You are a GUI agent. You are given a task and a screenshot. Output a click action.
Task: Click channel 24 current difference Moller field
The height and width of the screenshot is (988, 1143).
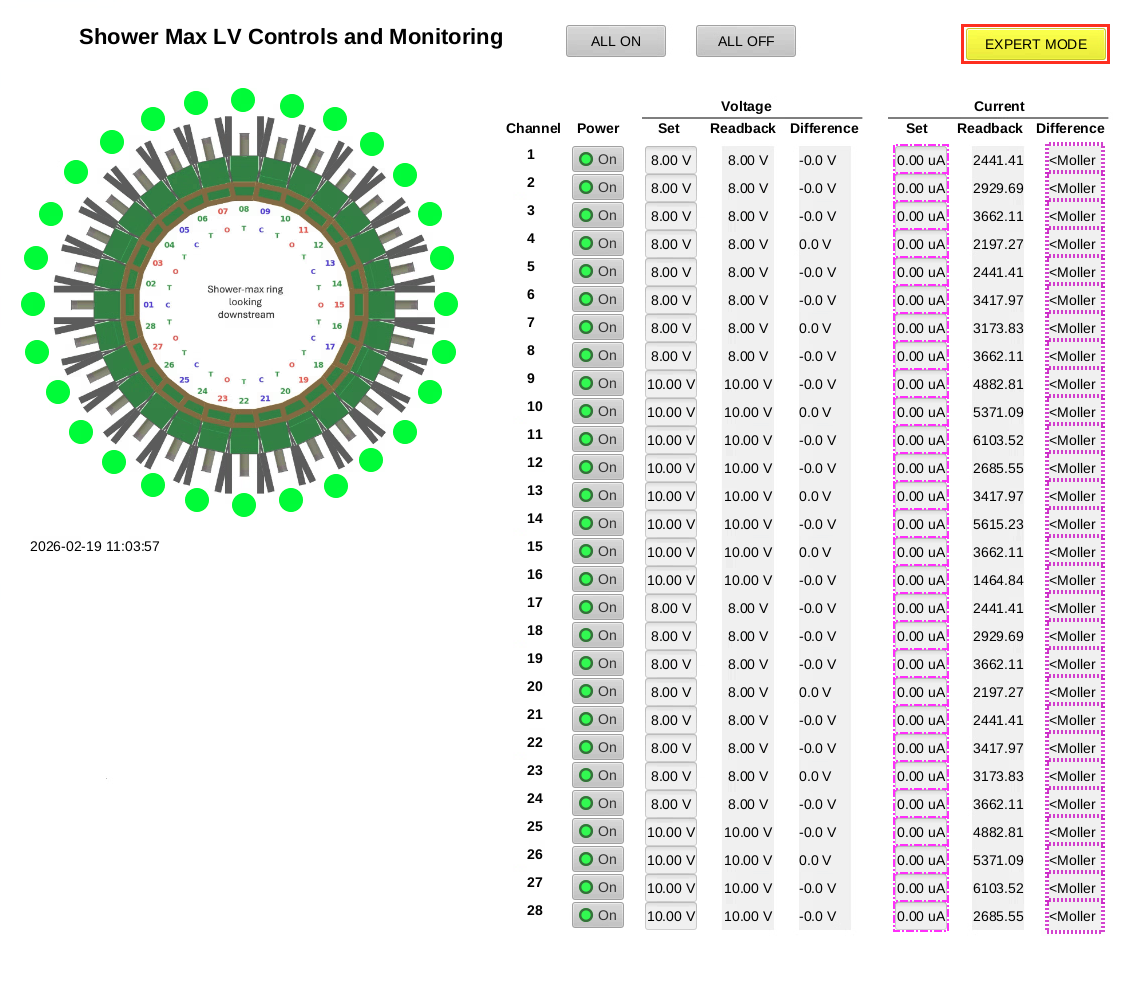(1075, 803)
